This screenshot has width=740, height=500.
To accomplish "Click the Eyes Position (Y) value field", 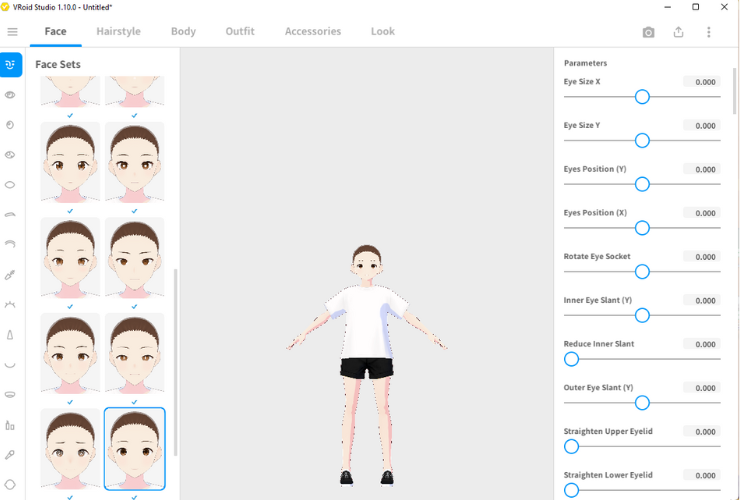I will point(702,169).
